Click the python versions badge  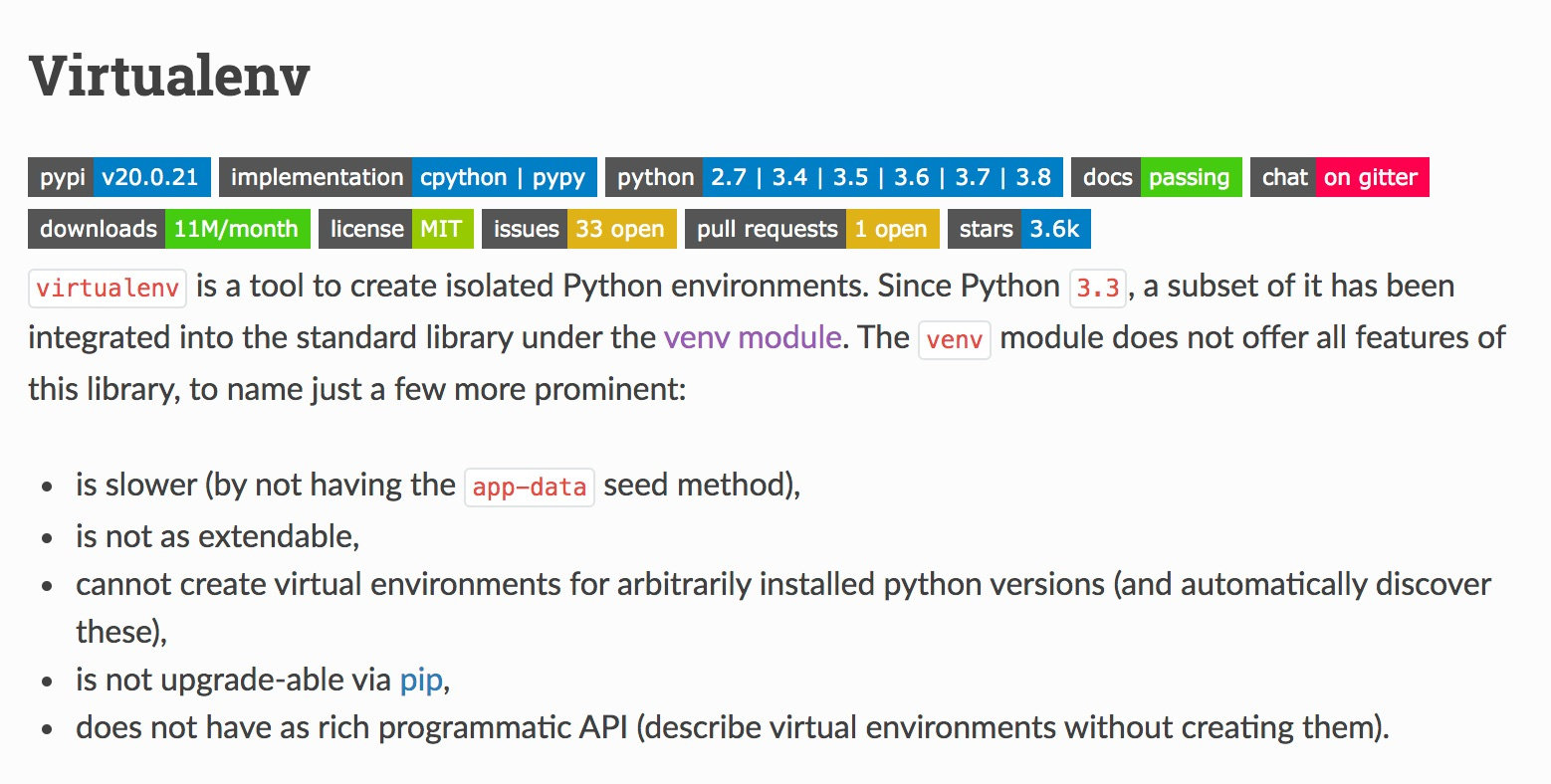click(834, 177)
